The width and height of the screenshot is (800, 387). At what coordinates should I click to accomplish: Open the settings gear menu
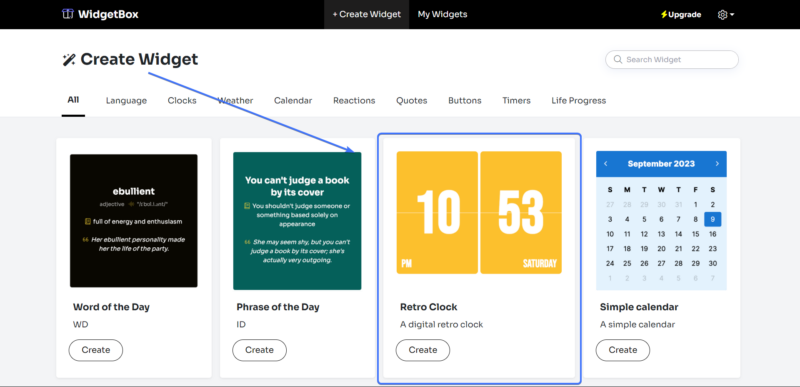click(726, 15)
